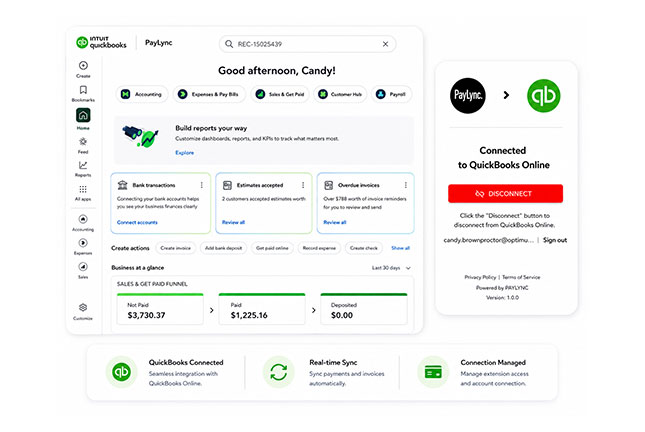This screenshot has height=432, width=645.
Task: Expand the Last 30 days dropdown
Action: (391, 268)
